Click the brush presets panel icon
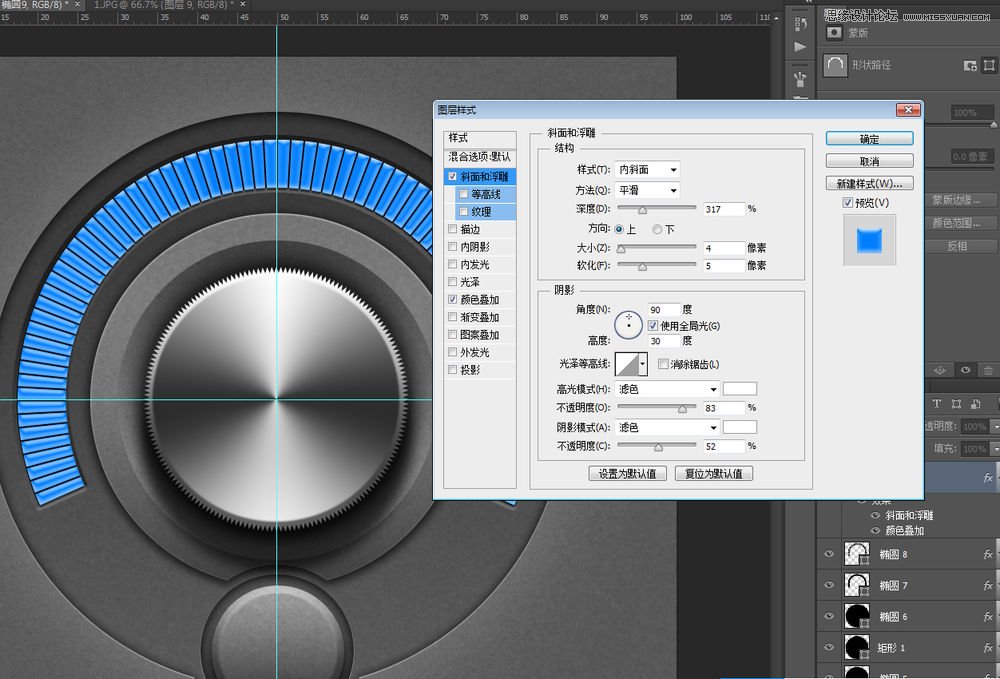Image resolution: width=1000 pixels, height=679 pixels. coord(800,79)
